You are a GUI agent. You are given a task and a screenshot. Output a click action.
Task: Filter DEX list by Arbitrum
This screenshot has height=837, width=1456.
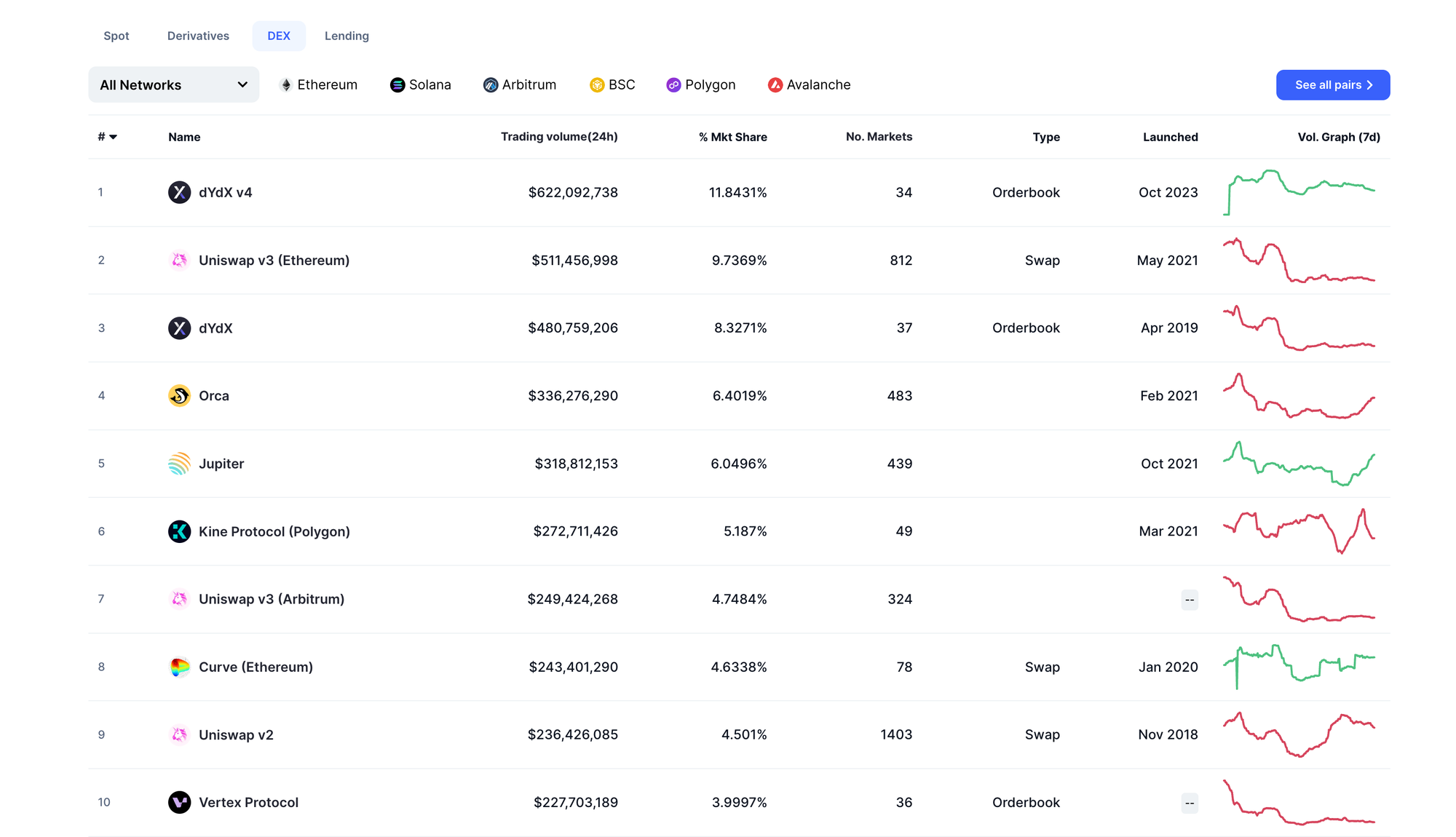point(520,85)
